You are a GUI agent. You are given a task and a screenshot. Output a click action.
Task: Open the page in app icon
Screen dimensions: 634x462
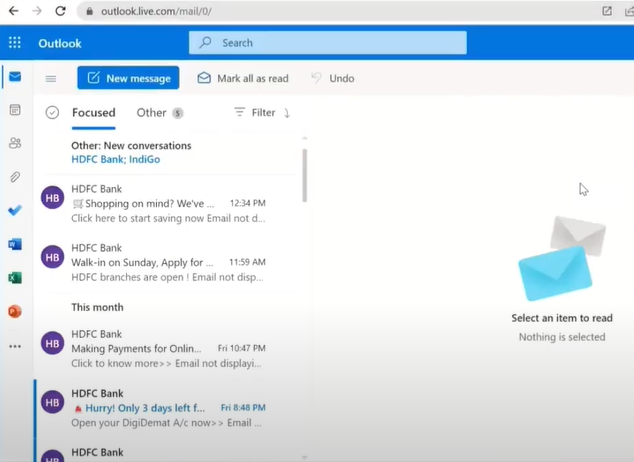tap(607, 11)
